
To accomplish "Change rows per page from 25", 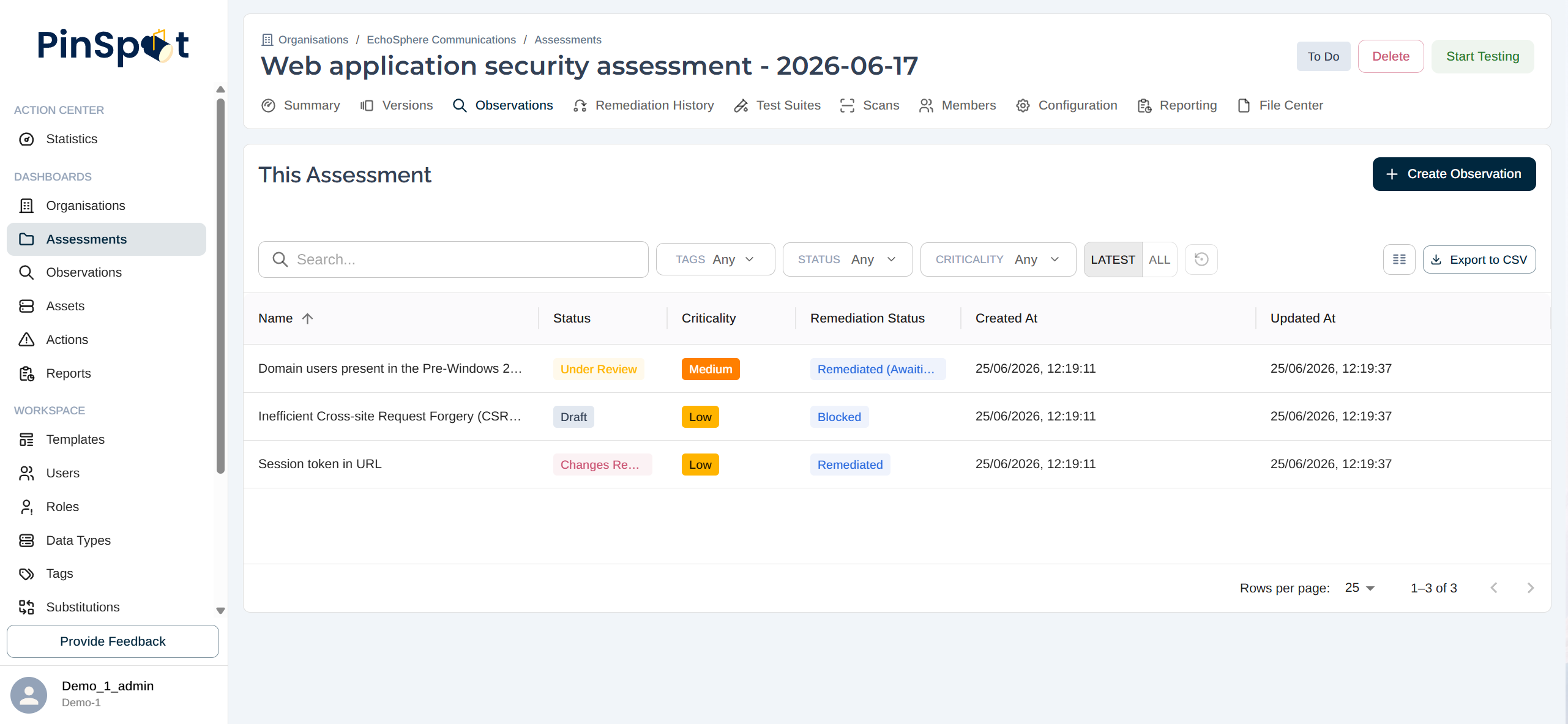I will pyautogui.click(x=1360, y=588).
